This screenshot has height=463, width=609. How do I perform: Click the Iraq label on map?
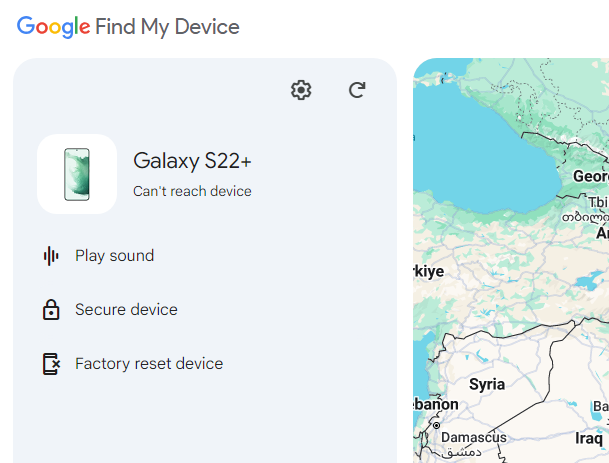coord(589,439)
